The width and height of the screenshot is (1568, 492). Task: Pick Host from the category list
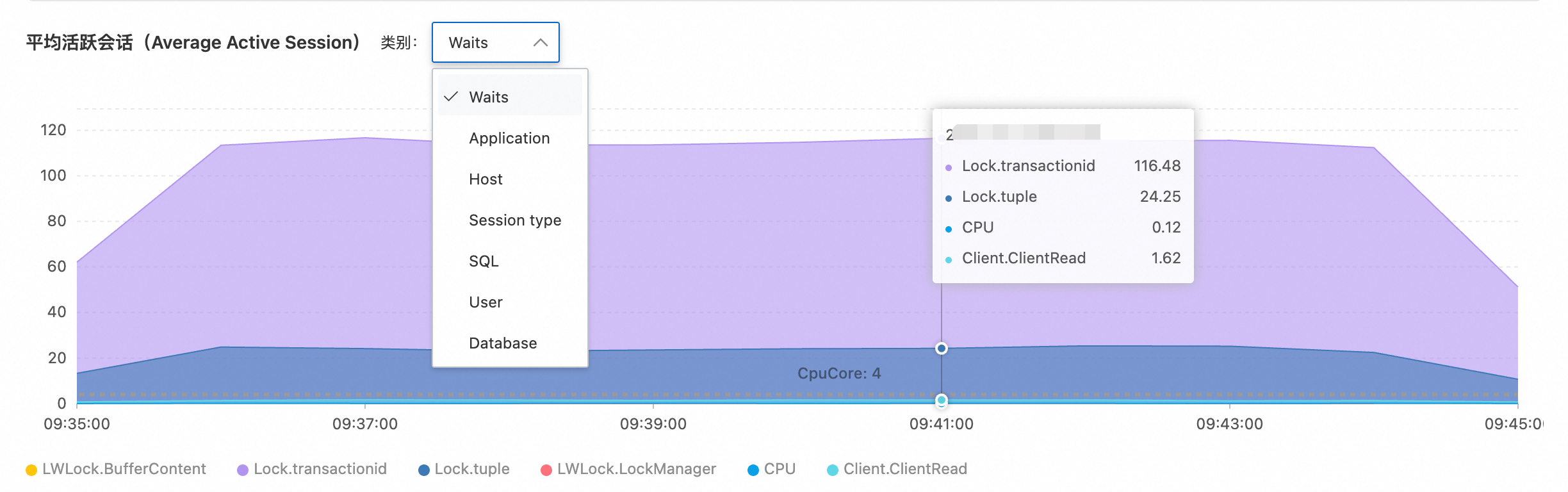pos(486,179)
